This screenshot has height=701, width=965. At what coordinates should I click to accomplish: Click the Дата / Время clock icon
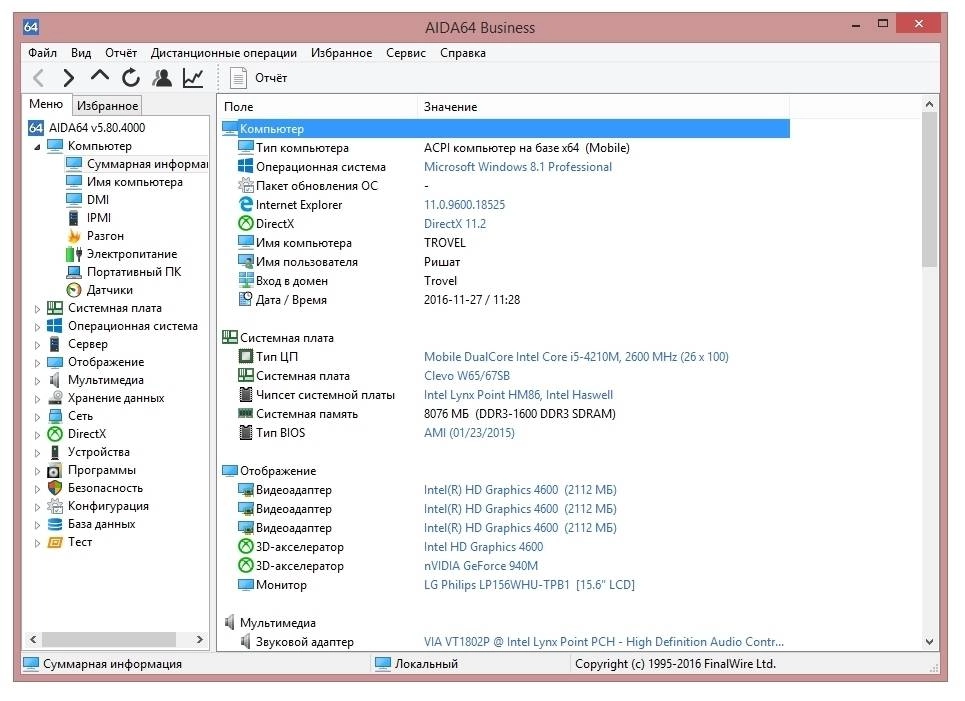pyautogui.click(x=246, y=299)
